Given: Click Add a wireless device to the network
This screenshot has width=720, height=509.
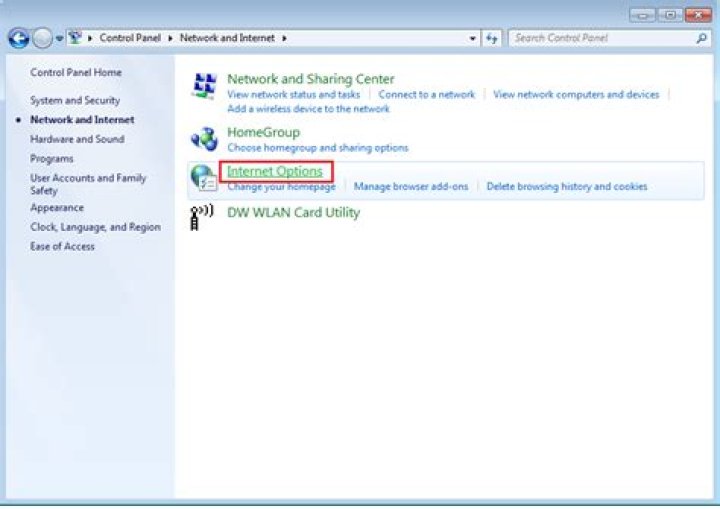Looking at the screenshot, I should pyautogui.click(x=309, y=108).
